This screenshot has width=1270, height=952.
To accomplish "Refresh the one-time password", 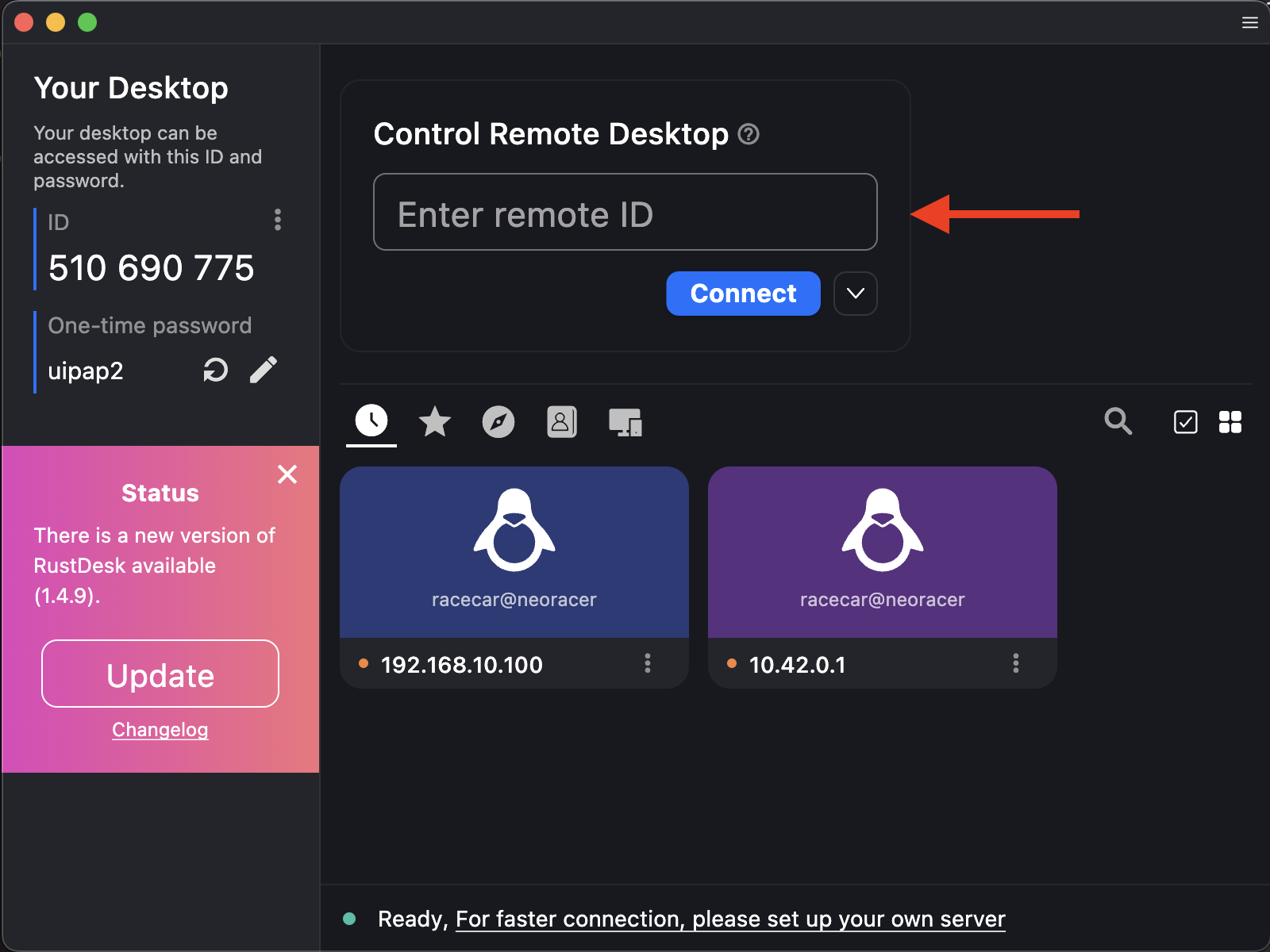I will (215, 370).
